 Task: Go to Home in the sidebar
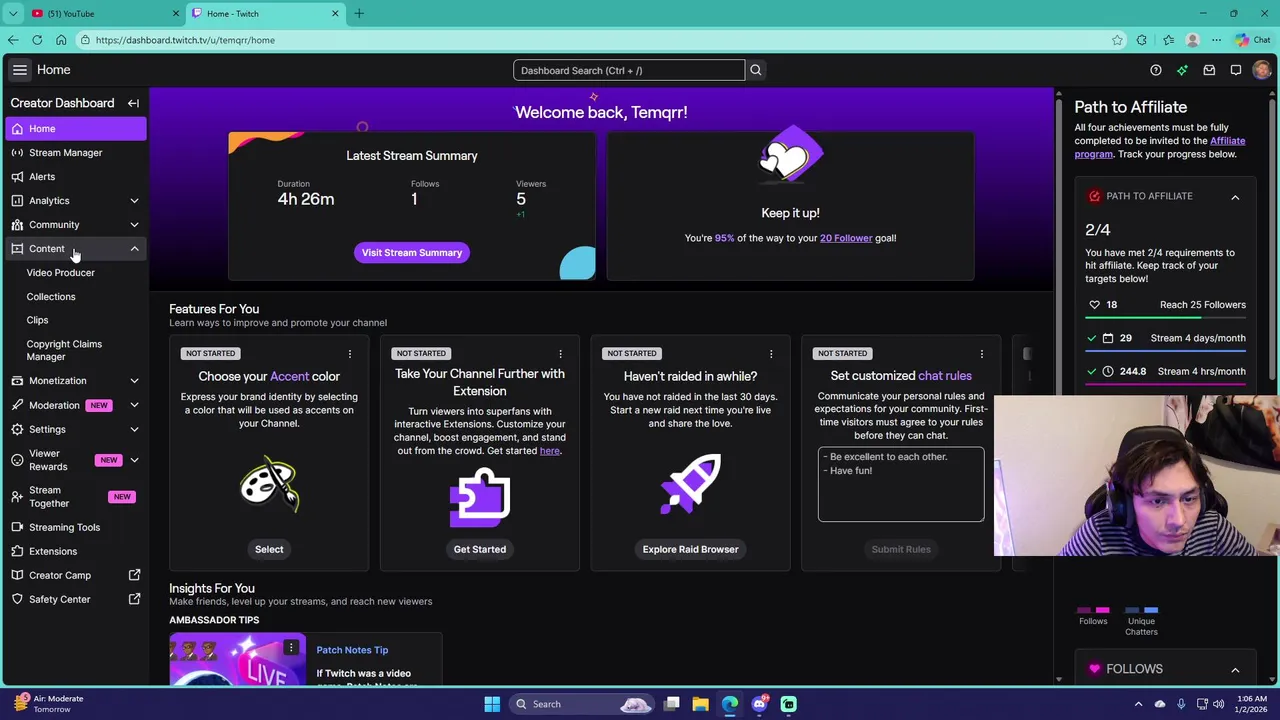pyautogui.click(x=76, y=128)
